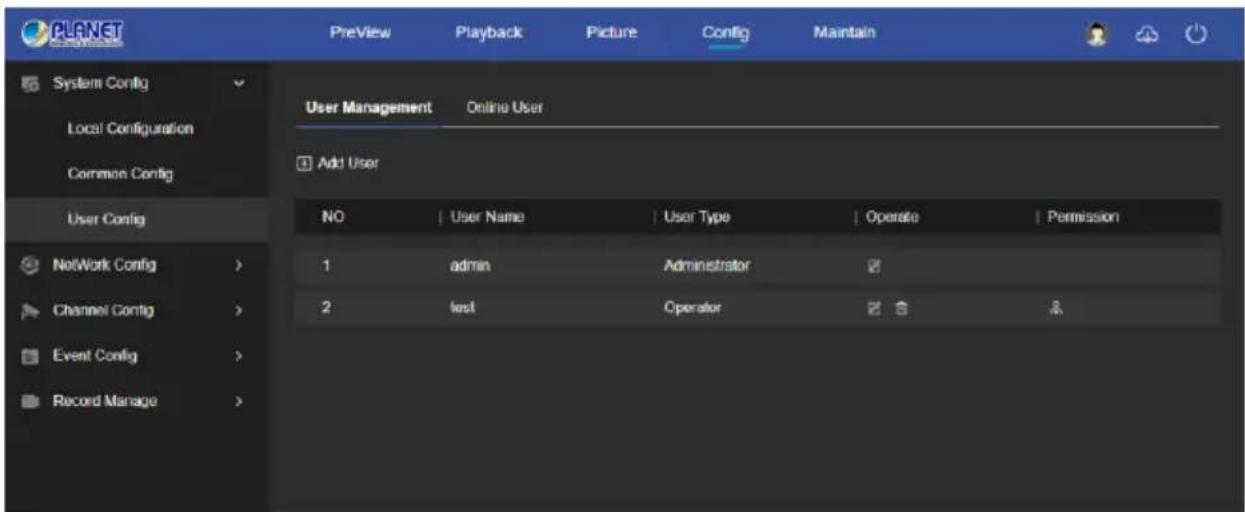Screen dimensions: 1245x512
Task: Click the User Name column header
Action: click(487, 216)
